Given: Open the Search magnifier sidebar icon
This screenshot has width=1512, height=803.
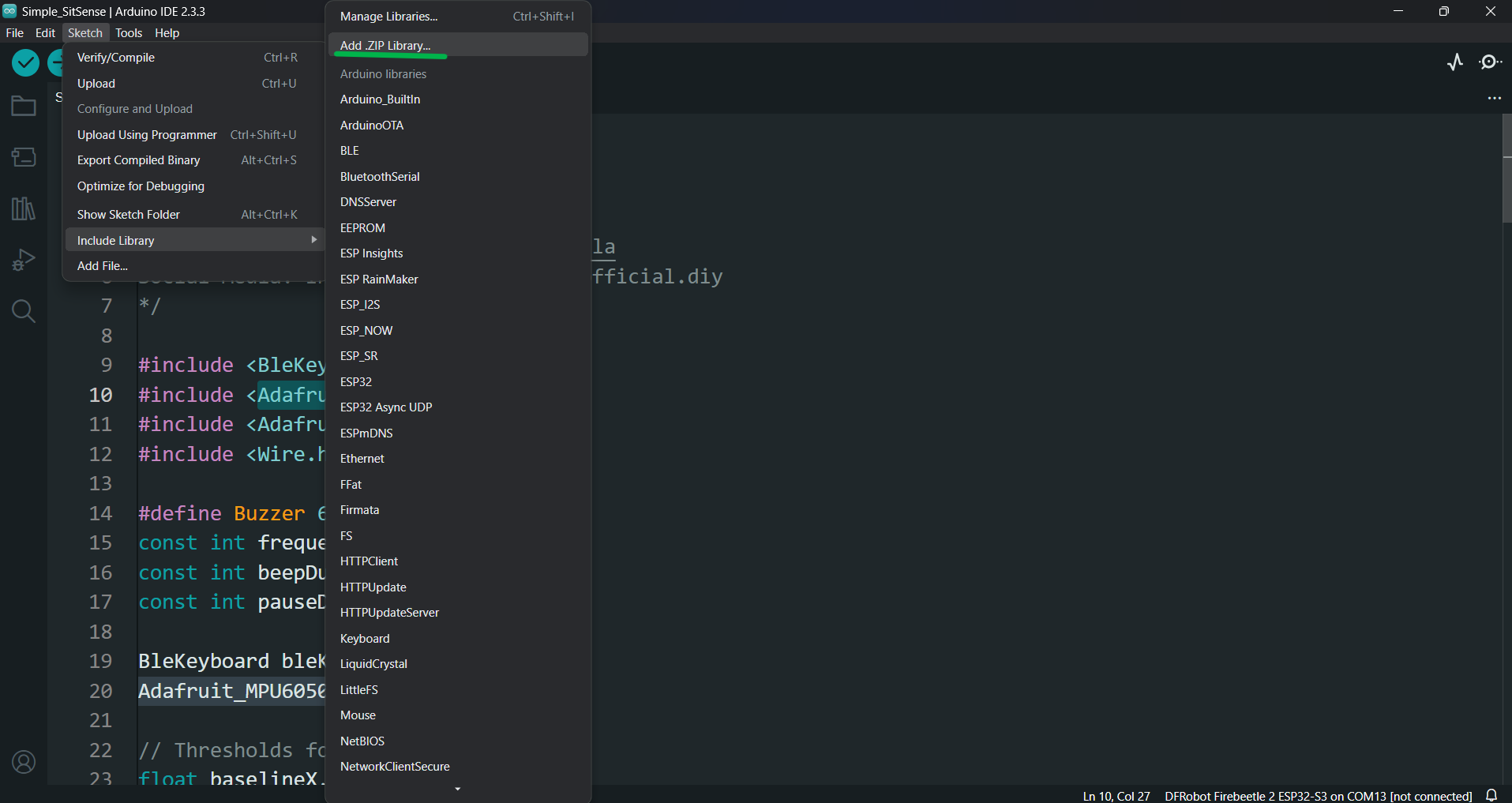Looking at the screenshot, I should click(x=24, y=311).
